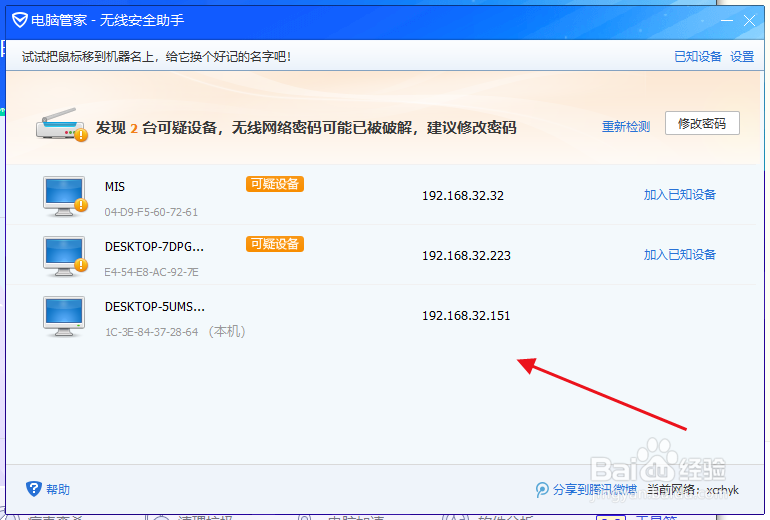Viewport: 770px width, 520px height.
Task: Click 分享到腾讯微博 share link
Action: point(595,489)
